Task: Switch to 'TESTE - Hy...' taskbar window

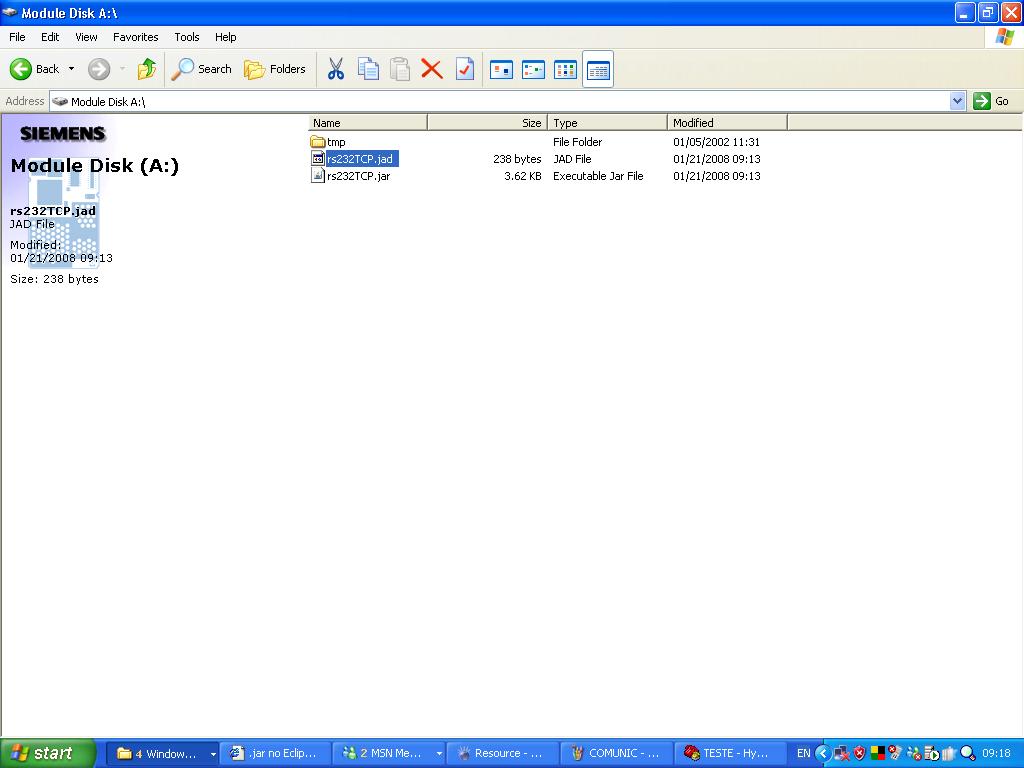Action: pyautogui.click(x=729, y=753)
